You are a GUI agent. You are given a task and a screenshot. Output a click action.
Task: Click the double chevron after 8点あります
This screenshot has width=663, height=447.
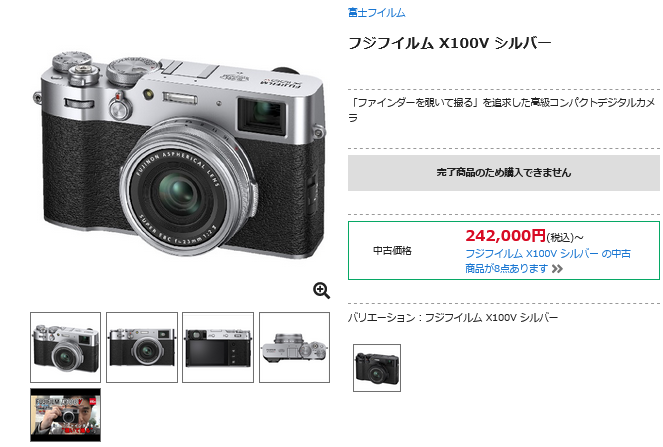pos(557,269)
